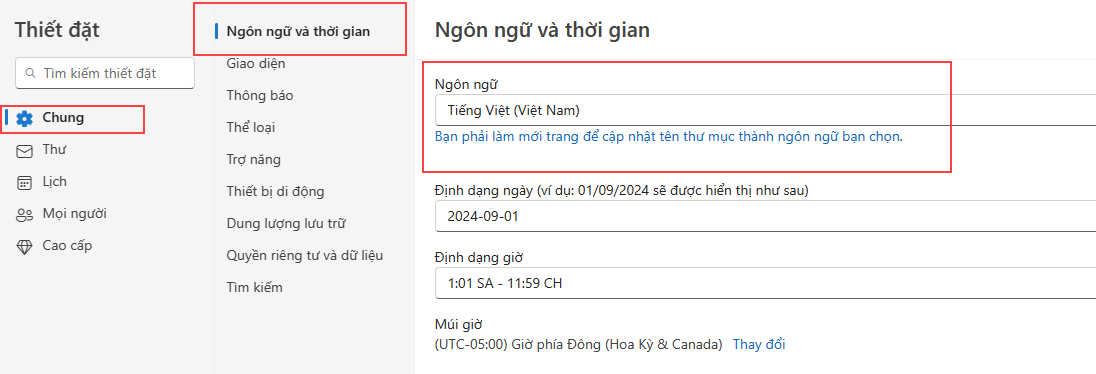The image size is (1096, 374).
Task: Click the Định dạng ngày label
Action: pyautogui.click(x=622, y=190)
